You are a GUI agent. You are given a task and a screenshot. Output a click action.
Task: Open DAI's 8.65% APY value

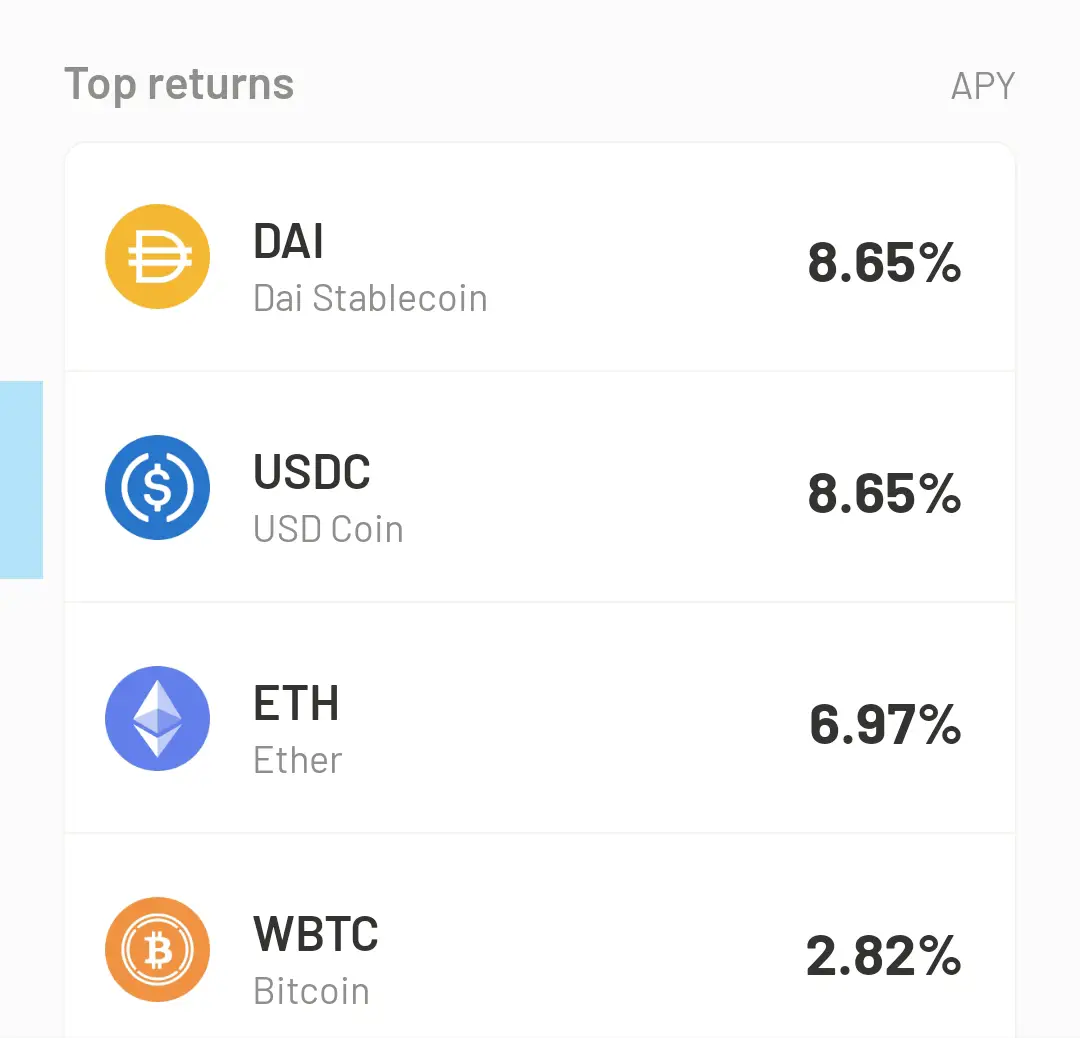tap(884, 262)
